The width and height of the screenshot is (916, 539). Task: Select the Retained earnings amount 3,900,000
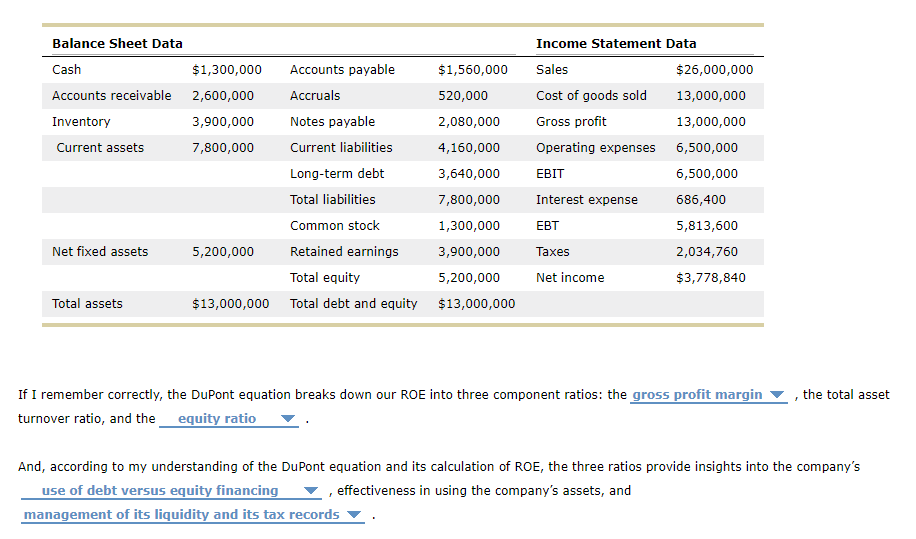click(469, 252)
